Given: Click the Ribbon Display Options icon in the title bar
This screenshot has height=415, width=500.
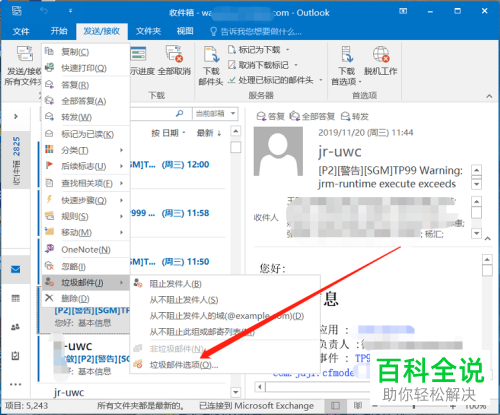Looking at the screenshot, I should tap(403, 11).
